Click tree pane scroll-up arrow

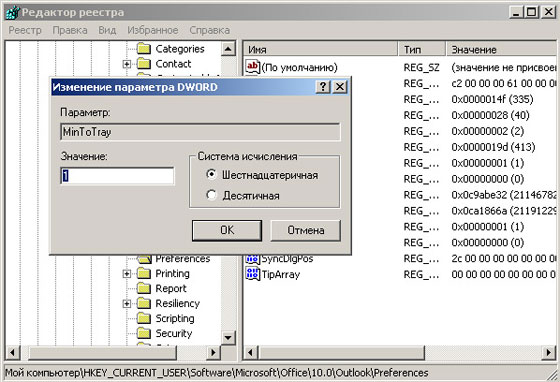(228, 49)
